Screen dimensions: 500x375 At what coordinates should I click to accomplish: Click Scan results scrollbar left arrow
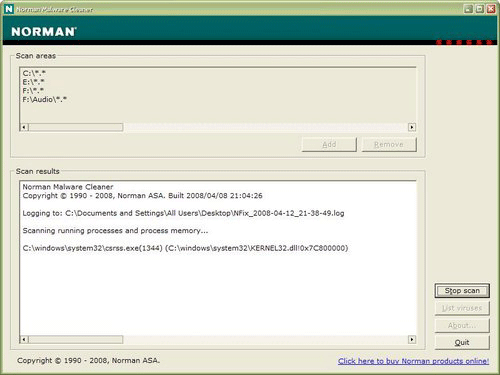click(24, 339)
